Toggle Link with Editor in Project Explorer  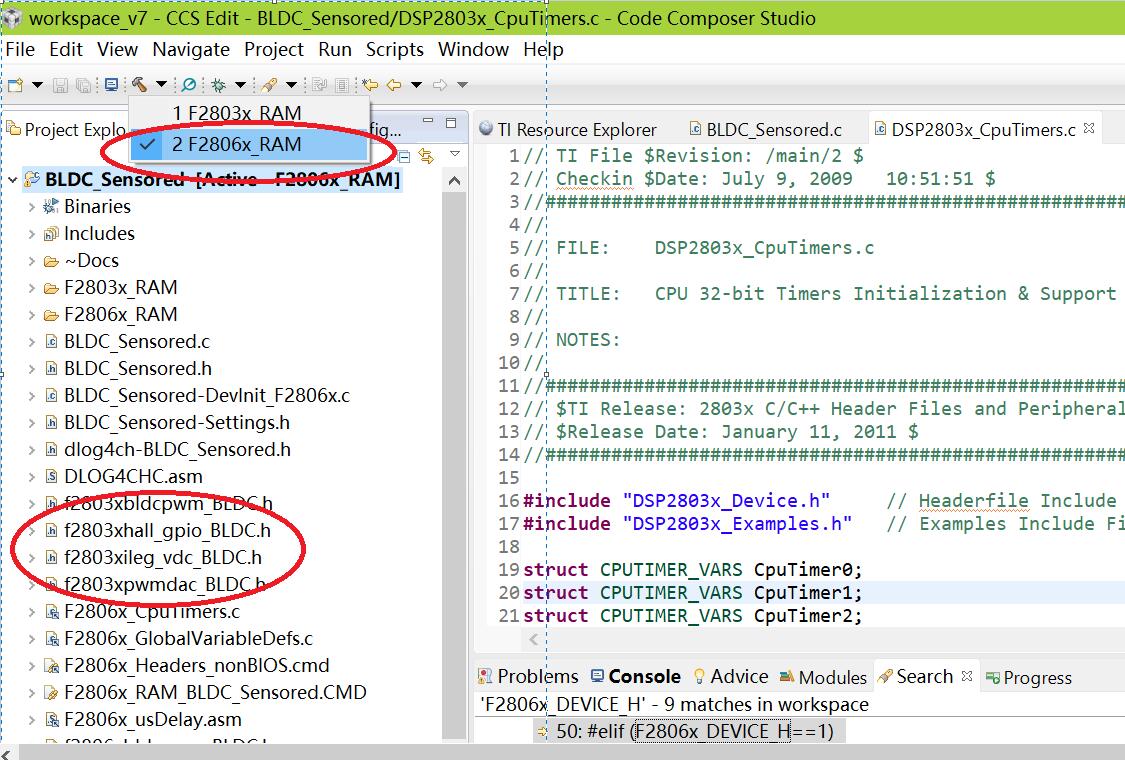tap(427, 156)
